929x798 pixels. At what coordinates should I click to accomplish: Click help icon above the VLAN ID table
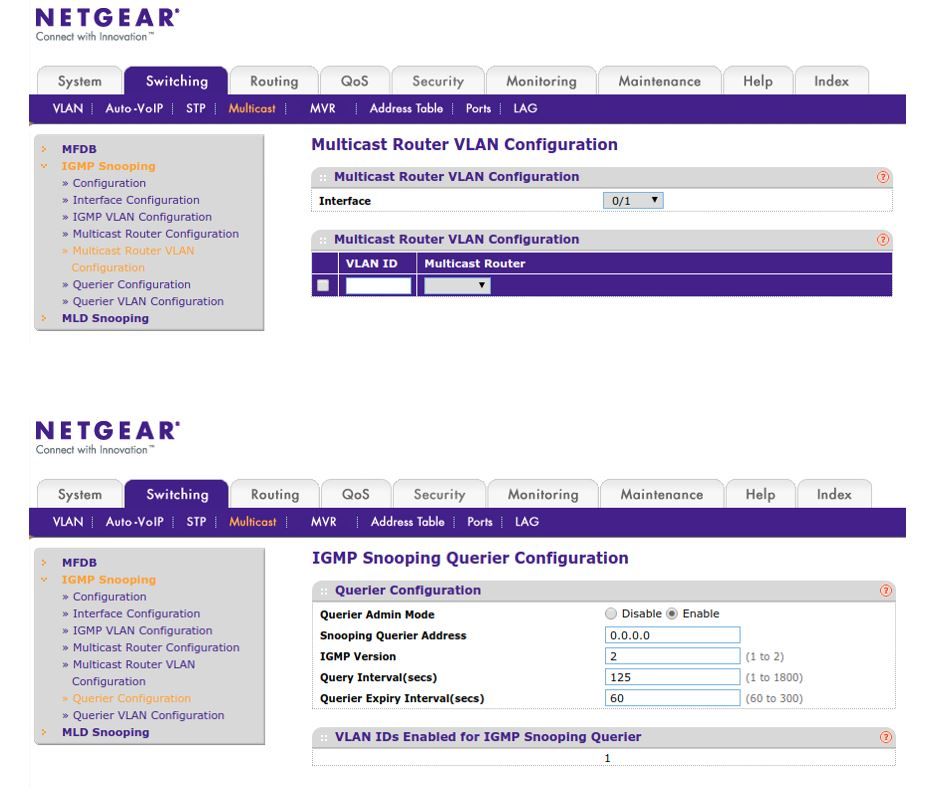click(x=883, y=240)
